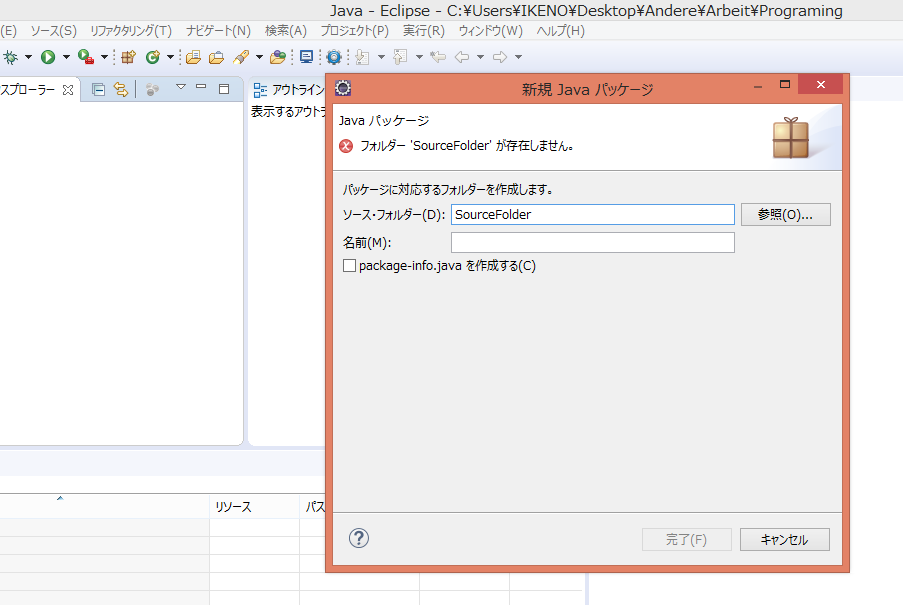903x605 pixels.
Task: Click the monitor icon in toolbar
Action: [x=306, y=57]
